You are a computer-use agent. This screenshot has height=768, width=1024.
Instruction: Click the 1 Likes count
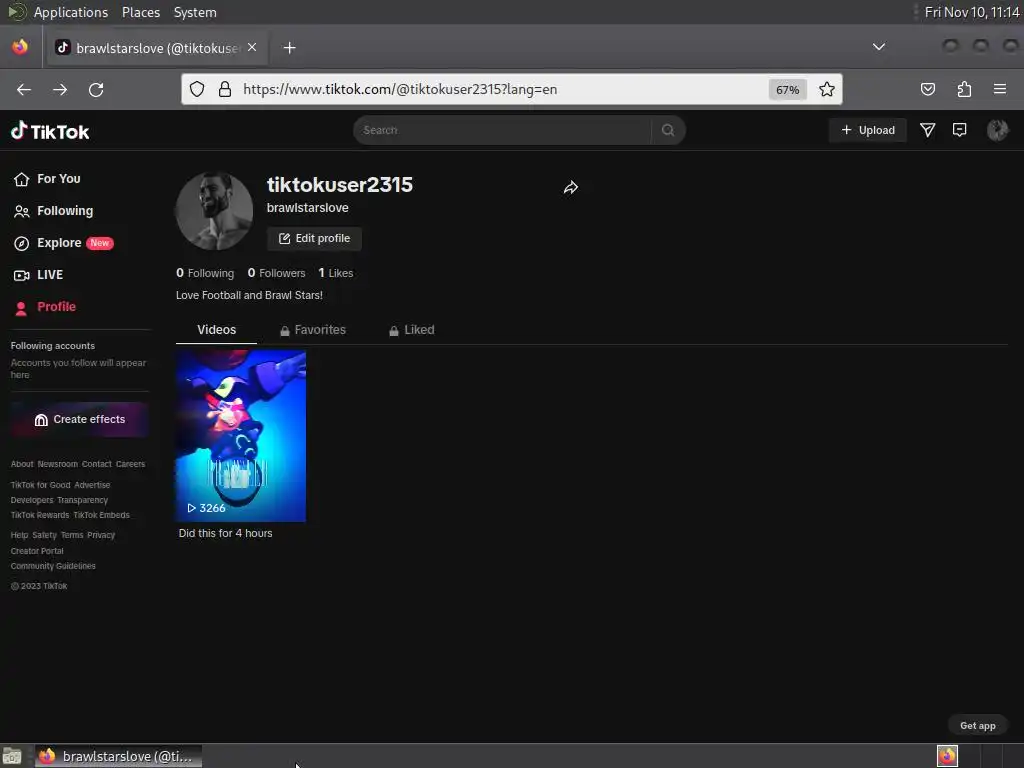(x=336, y=273)
